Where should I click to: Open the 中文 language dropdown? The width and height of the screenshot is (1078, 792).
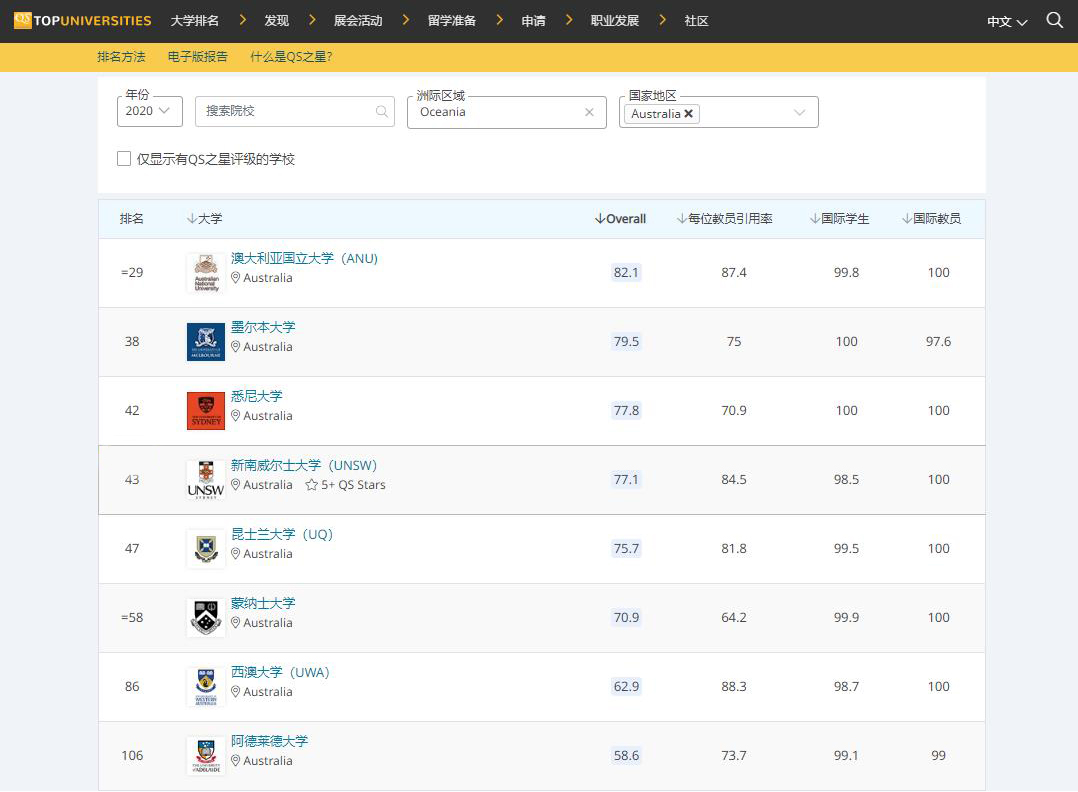[1006, 20]
